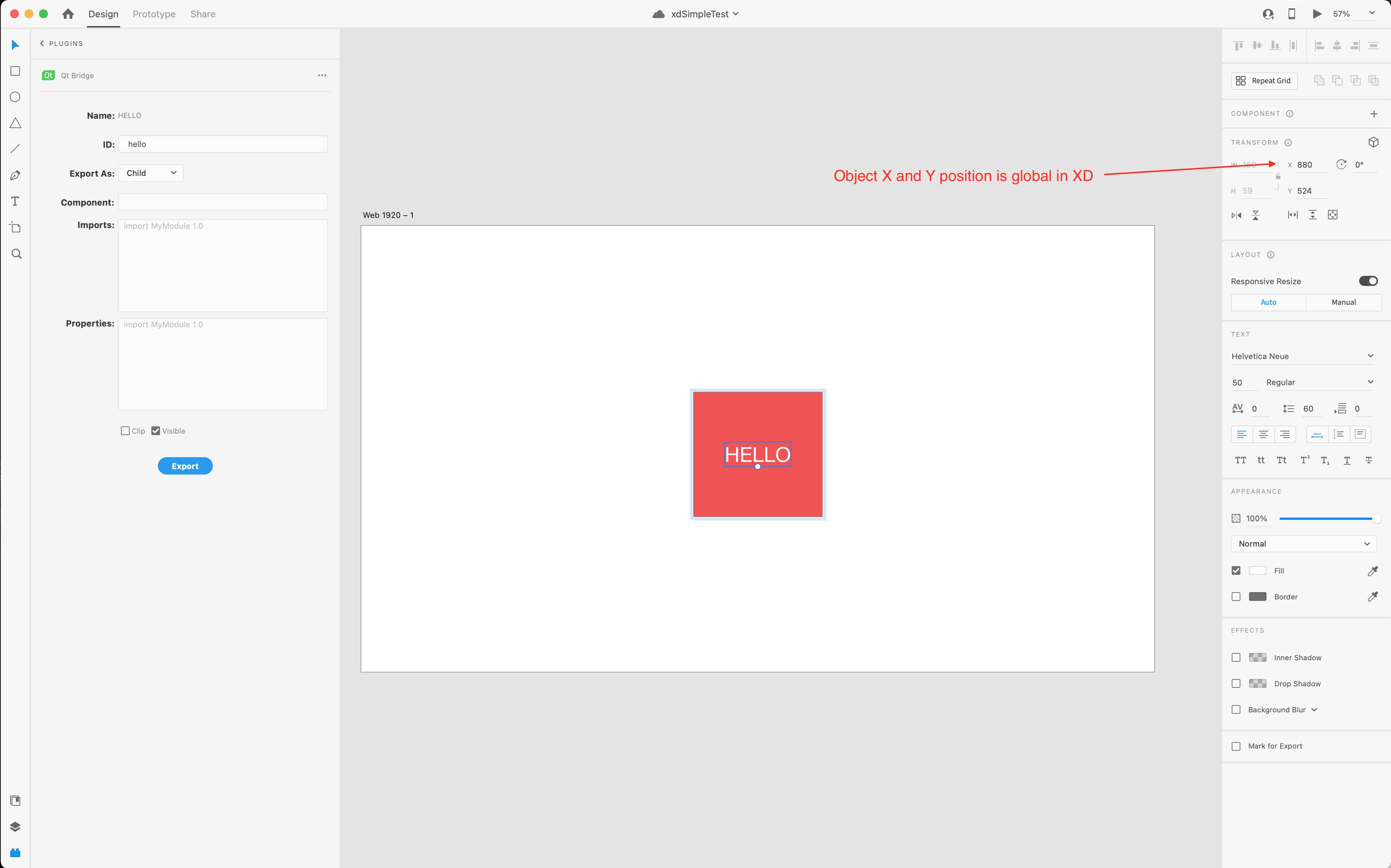Open the Export As dropdown
1391x868 pixels.
(x=151, y=173)
